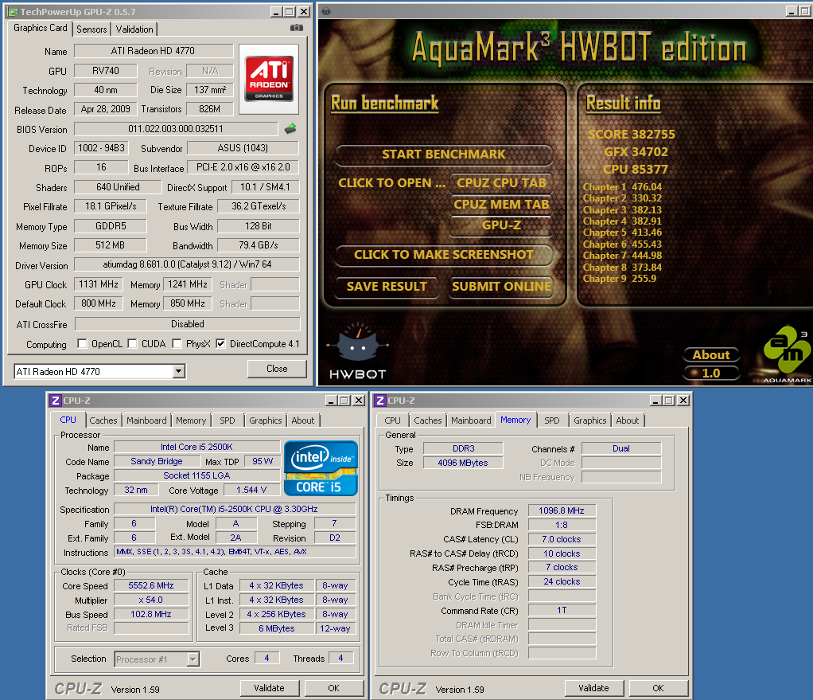This screenshot has width=813, height=700.
Task: Open the Processor #1 selection dropdown
Action: tap(193, 659)
